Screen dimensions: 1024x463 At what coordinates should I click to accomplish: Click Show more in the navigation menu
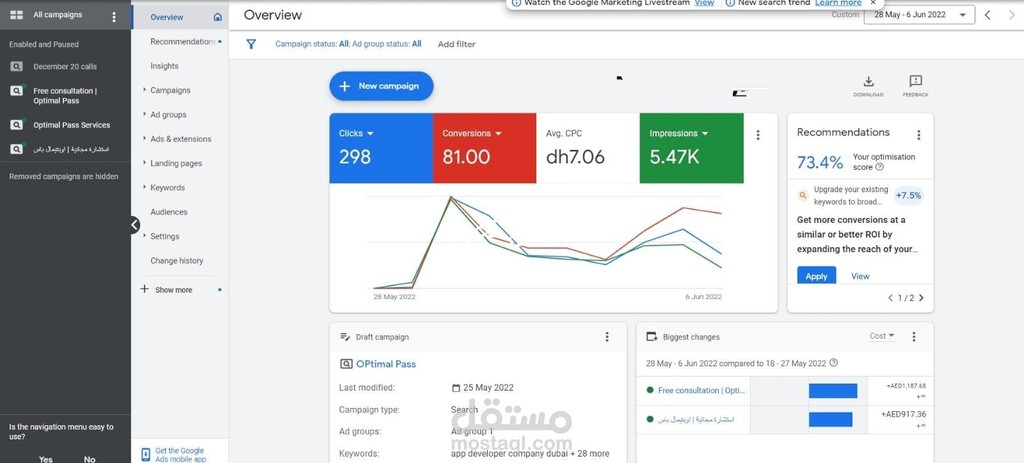tap(174, 290)
